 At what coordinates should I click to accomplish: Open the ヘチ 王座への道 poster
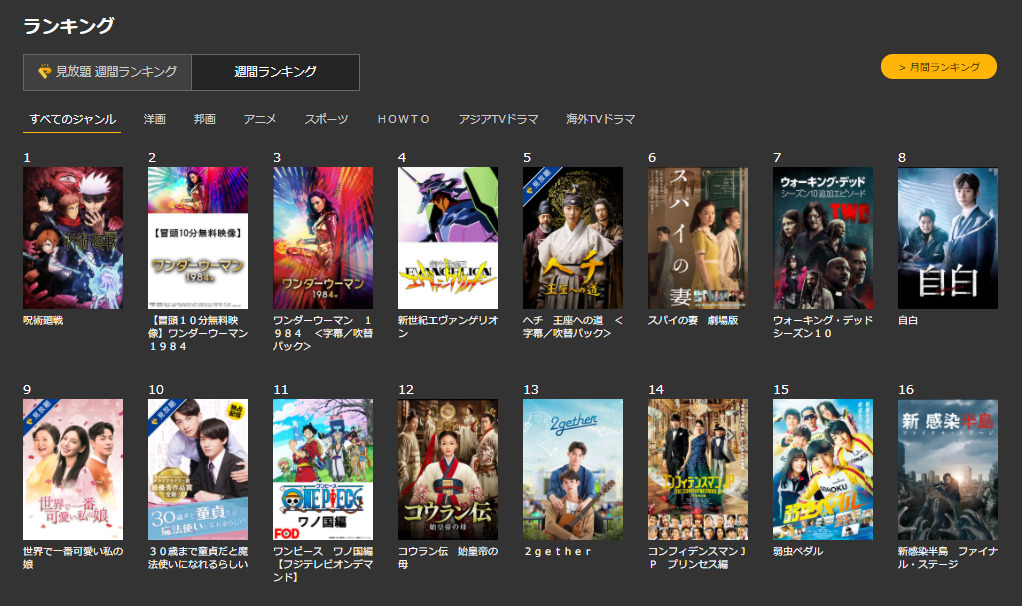click(573, 238)
